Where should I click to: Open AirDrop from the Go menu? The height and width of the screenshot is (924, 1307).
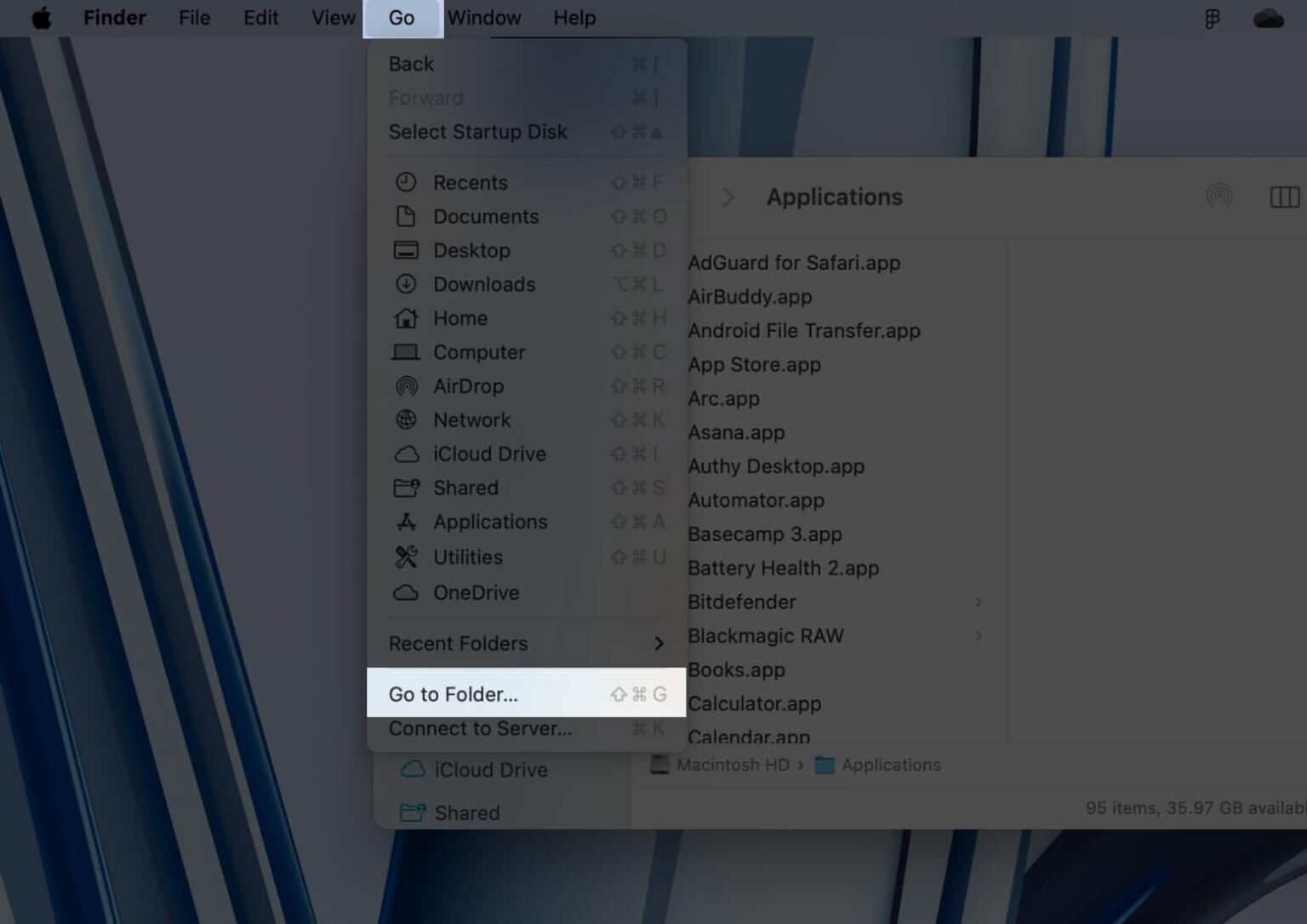click(x=468, y=385)
